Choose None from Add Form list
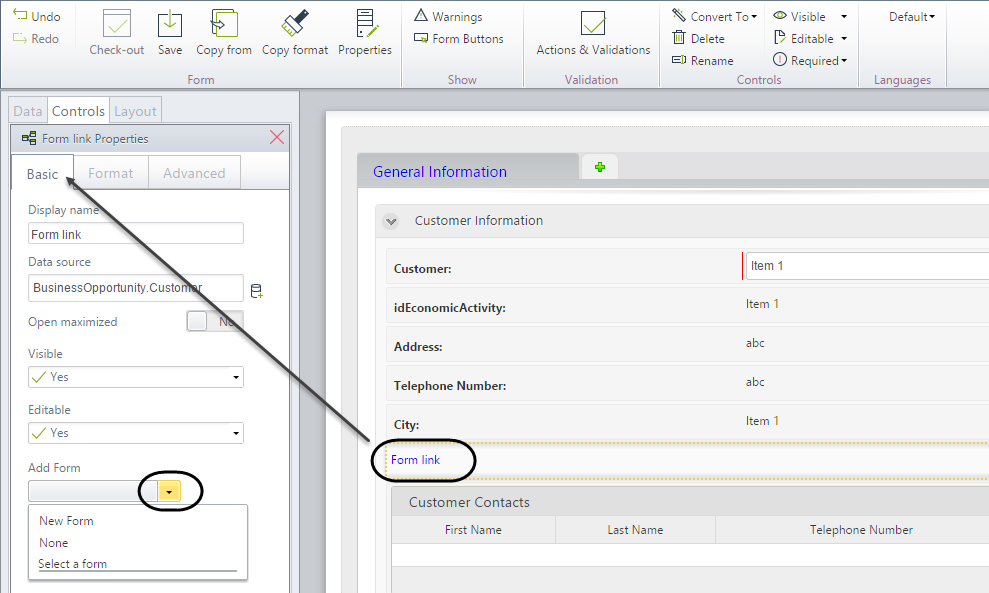This screenshot has height=593, width=989. click(x=54, y=543)
